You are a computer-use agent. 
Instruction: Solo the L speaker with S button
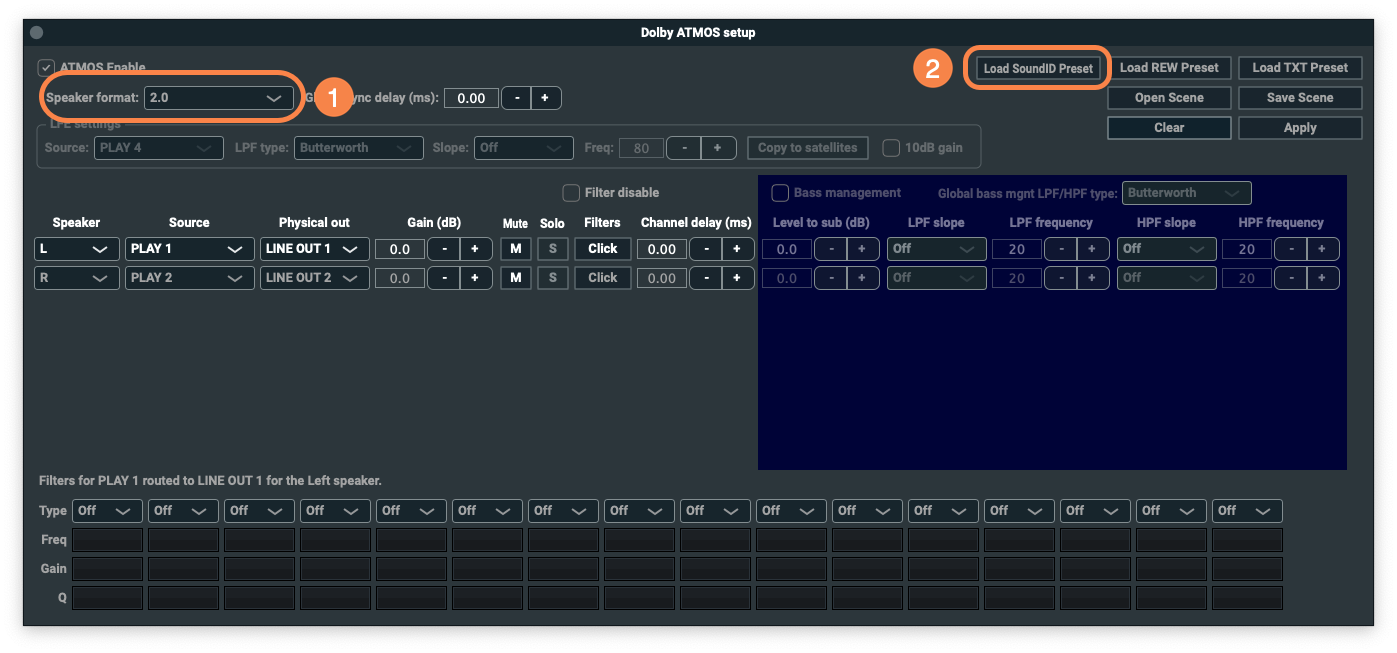[x=553, y=249]
